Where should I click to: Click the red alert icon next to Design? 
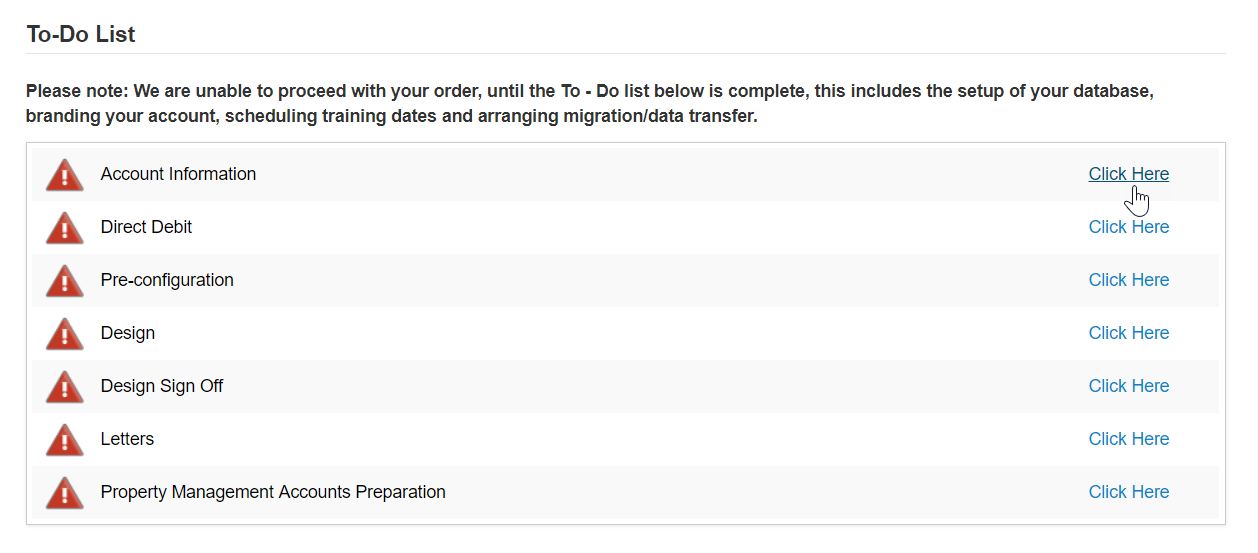click(x=65, y=335)
